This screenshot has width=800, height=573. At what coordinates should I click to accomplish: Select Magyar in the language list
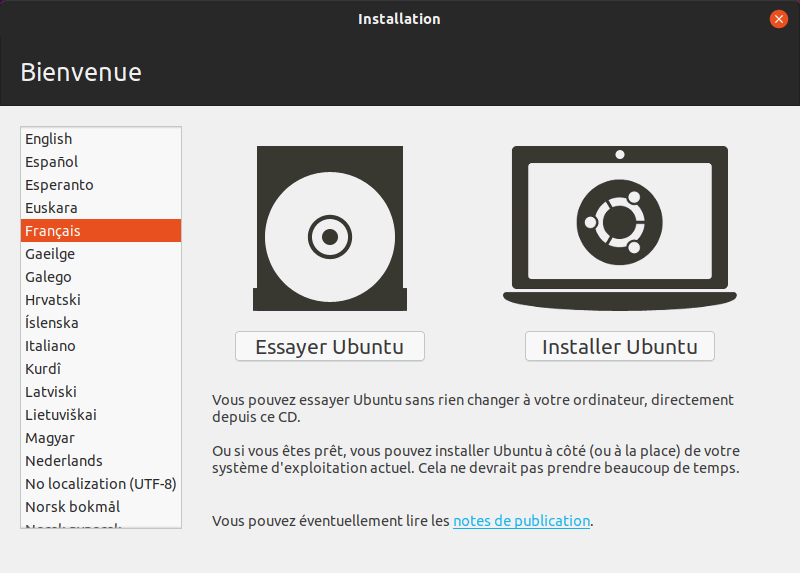pyautogui.click(x=50, y=438)
